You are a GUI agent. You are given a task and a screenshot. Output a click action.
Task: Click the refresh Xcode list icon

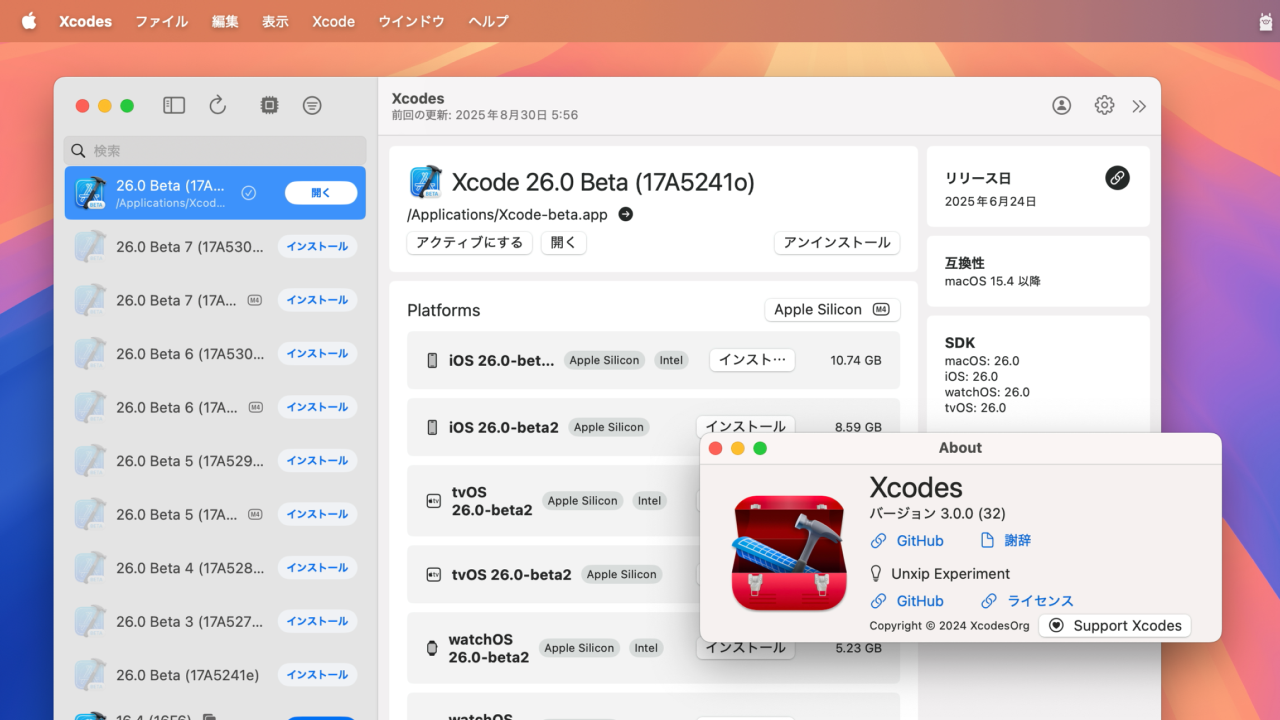pyautogui.click(x=218, y=105)
